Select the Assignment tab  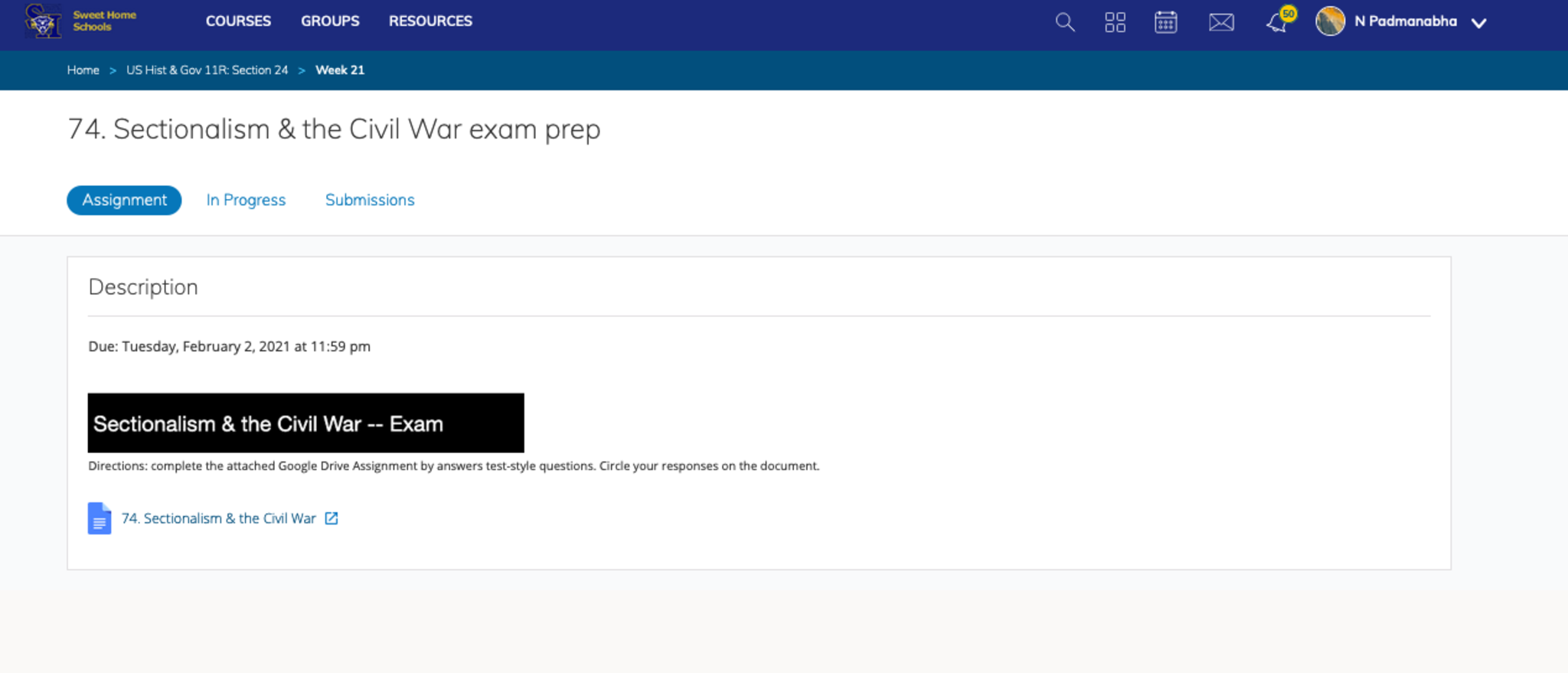(124, 200)
